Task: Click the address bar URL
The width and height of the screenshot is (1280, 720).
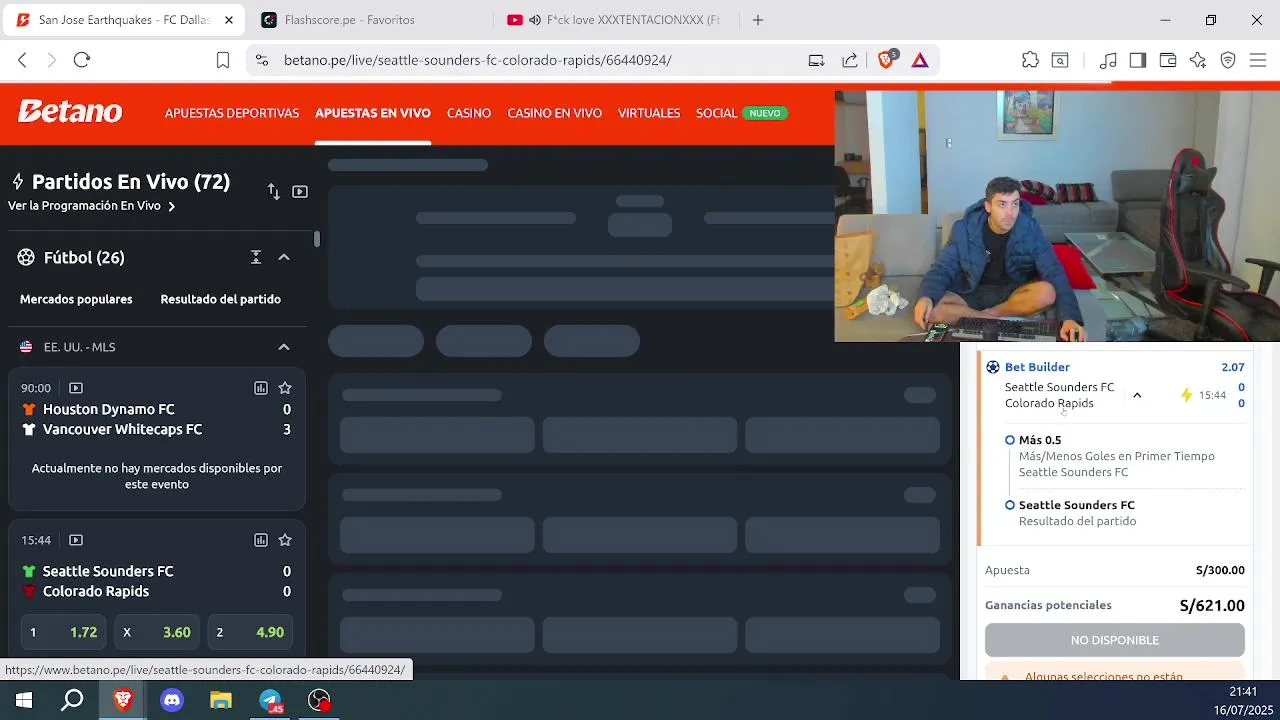Action: coord(477,60)
